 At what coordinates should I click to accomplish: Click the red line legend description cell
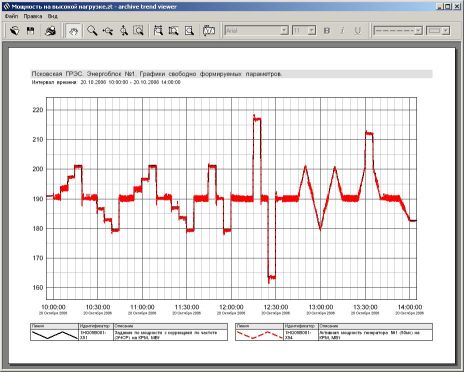pos(376,335)
